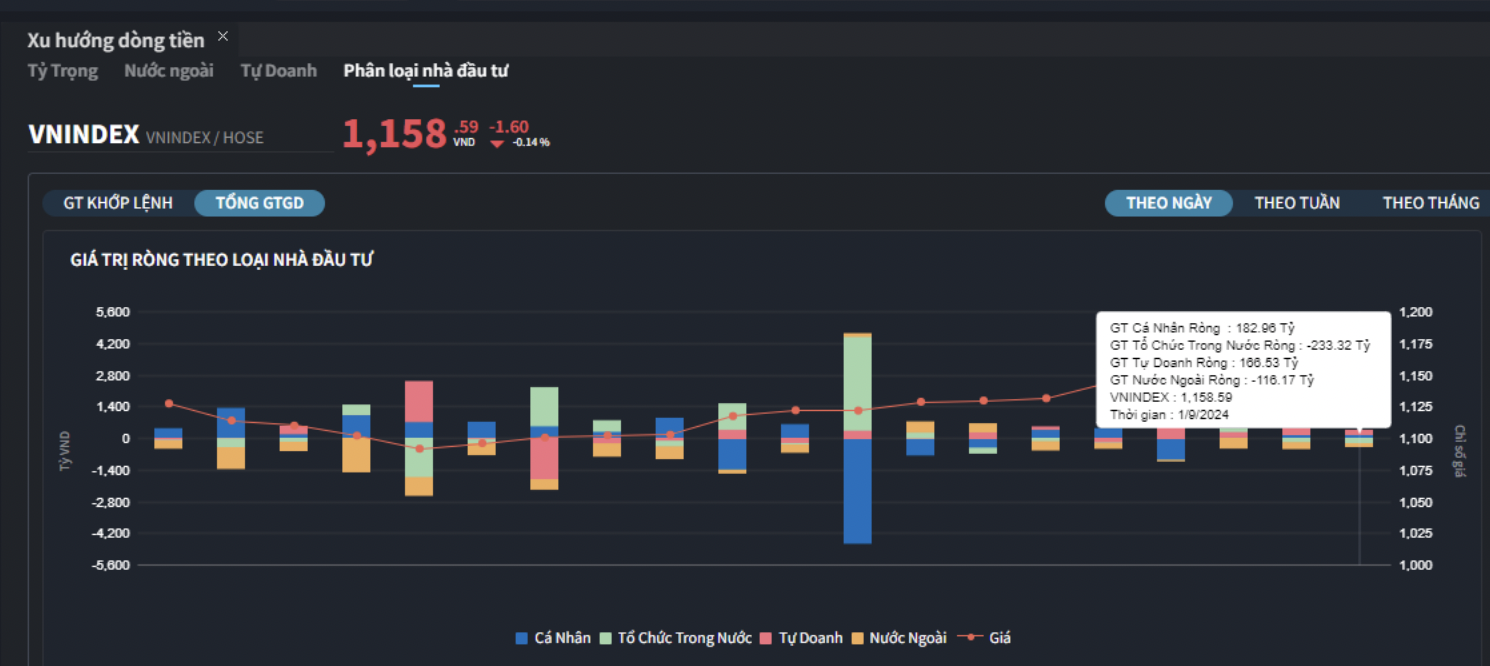Toggle the blue Cá Nhân legend marker
This screenshot has width=1490, height=666.
click(521, 638)
